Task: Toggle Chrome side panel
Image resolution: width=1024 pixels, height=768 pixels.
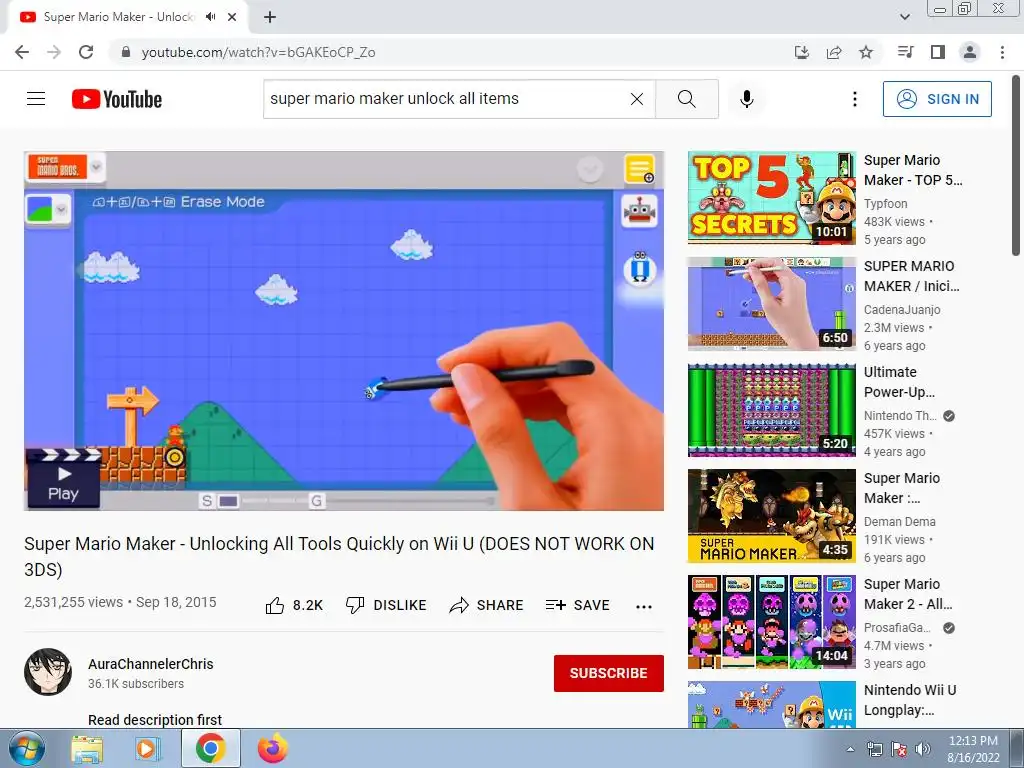Action: pyautogui.click(x=938, y=52)
